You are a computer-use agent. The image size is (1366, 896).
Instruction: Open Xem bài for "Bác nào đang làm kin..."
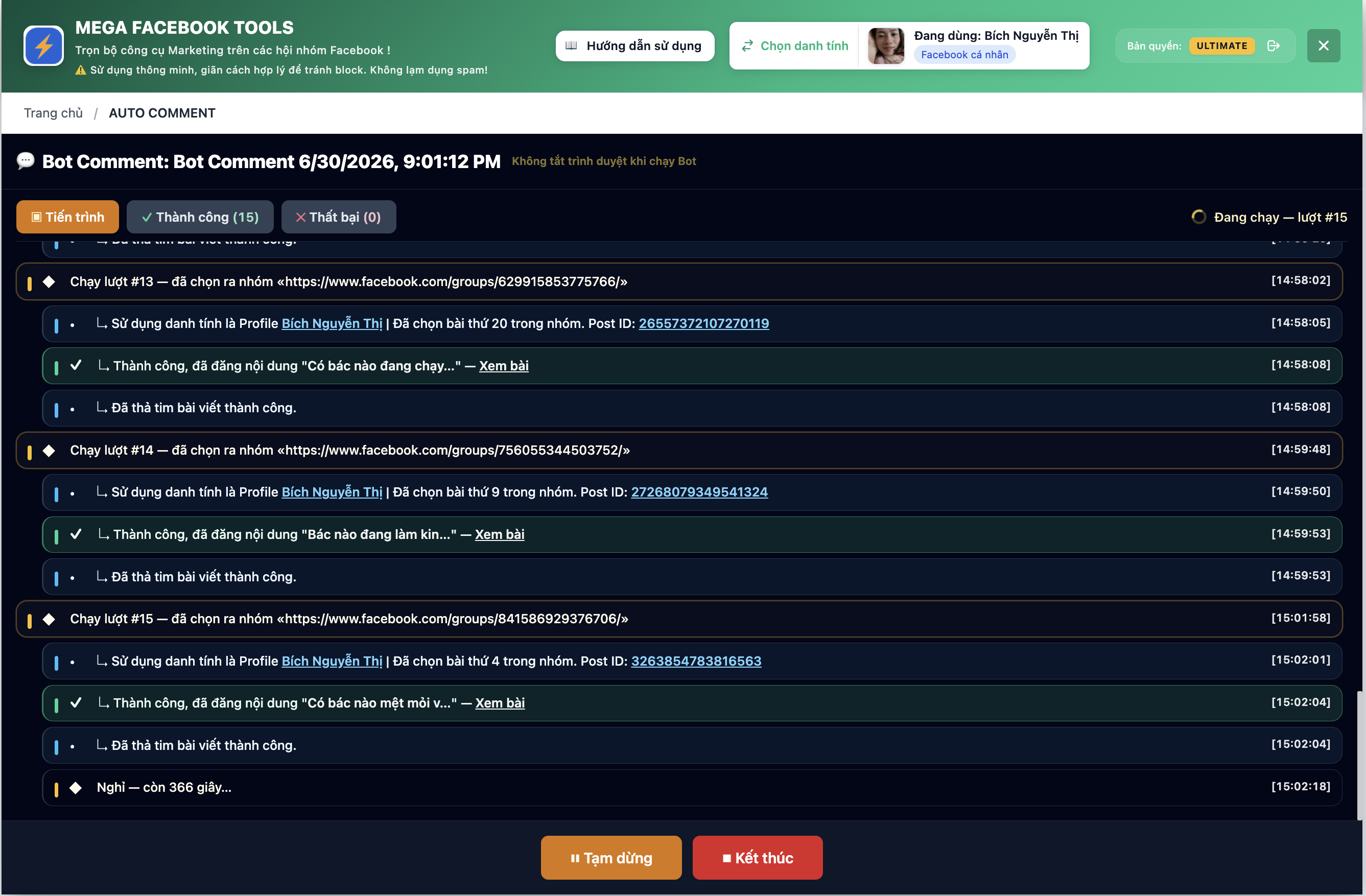pos(499,534)
